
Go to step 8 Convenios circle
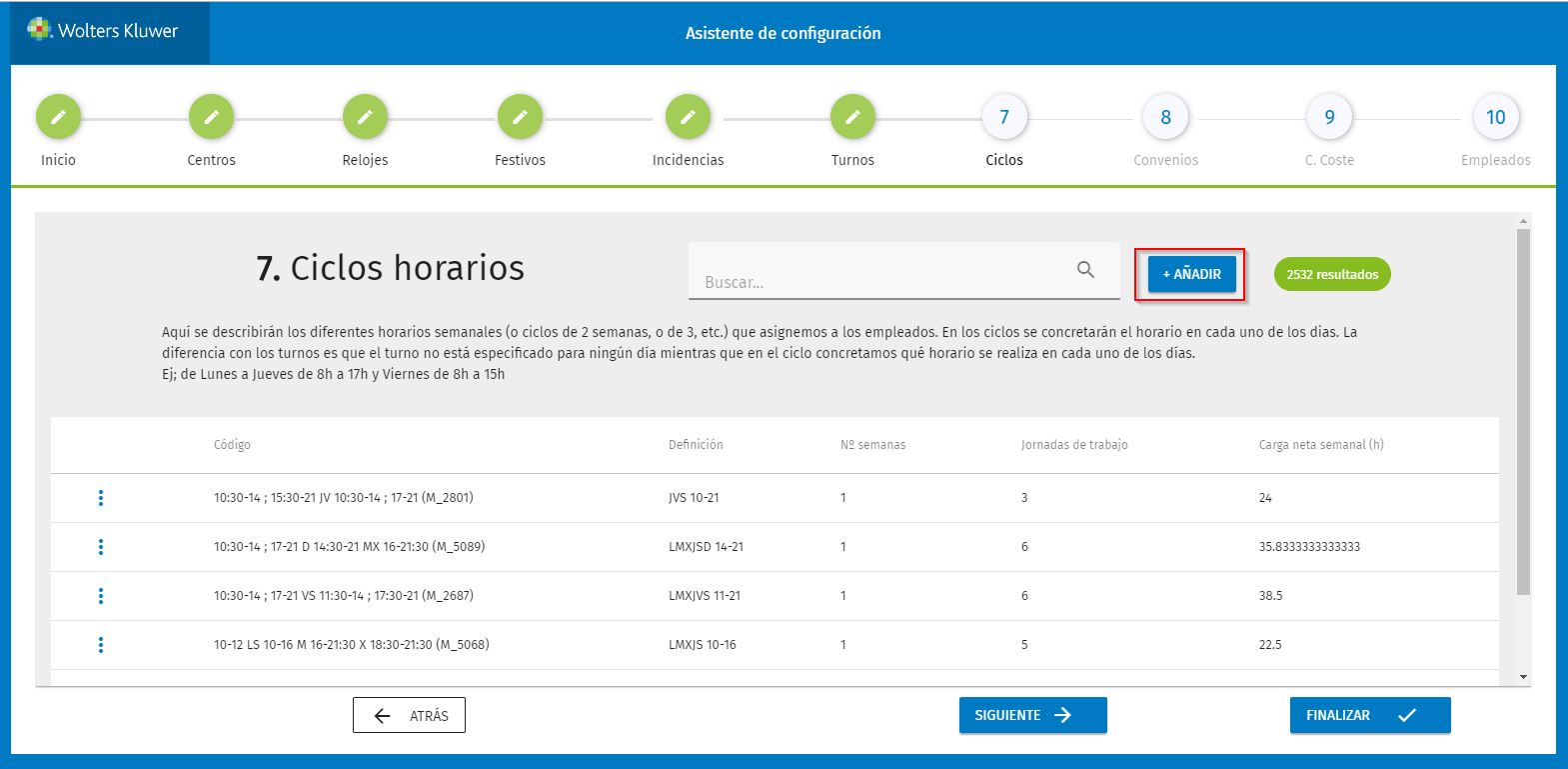(x=1165, y=117)
